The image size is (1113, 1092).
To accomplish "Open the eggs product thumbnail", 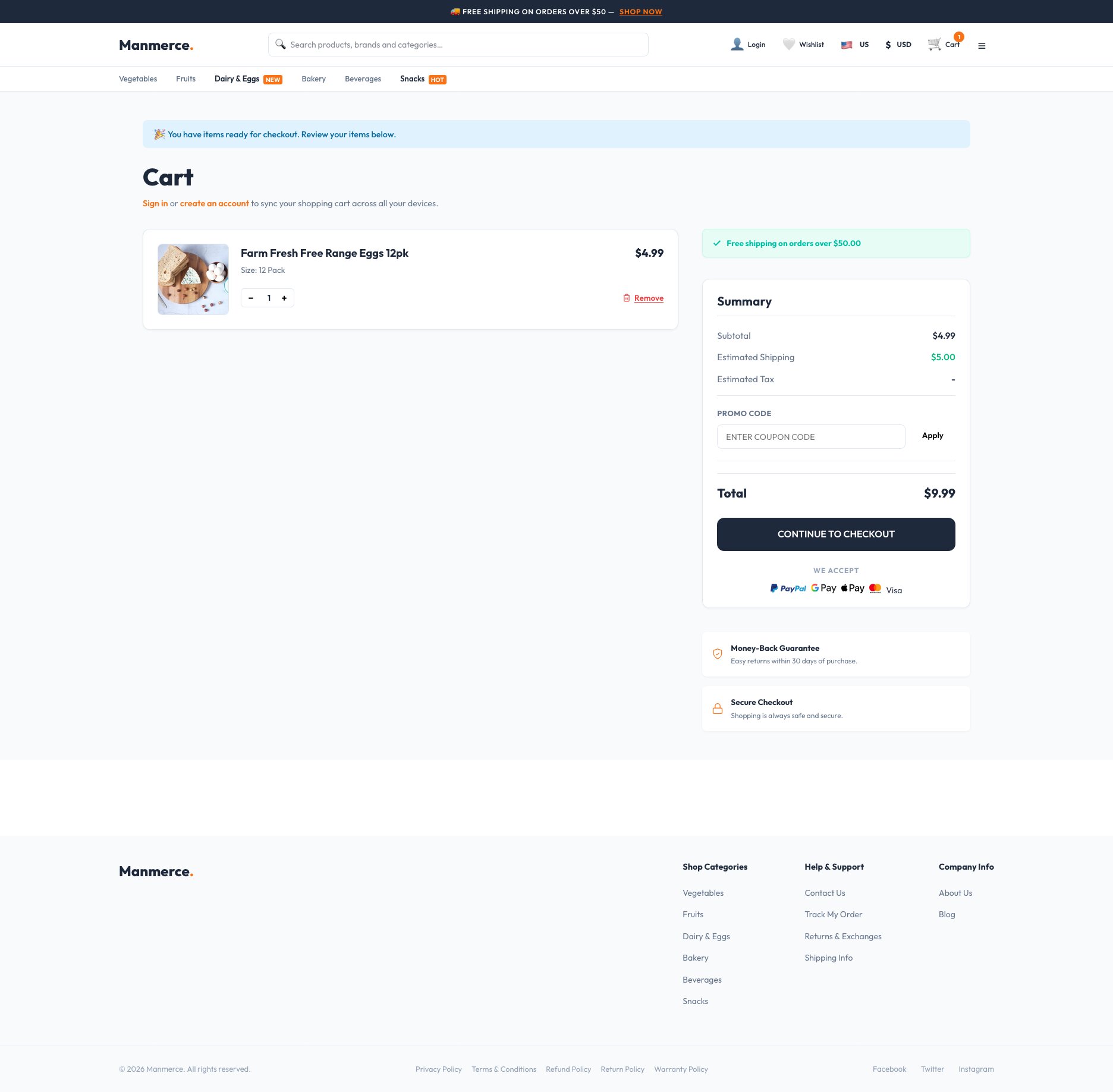I will (193, 279).
